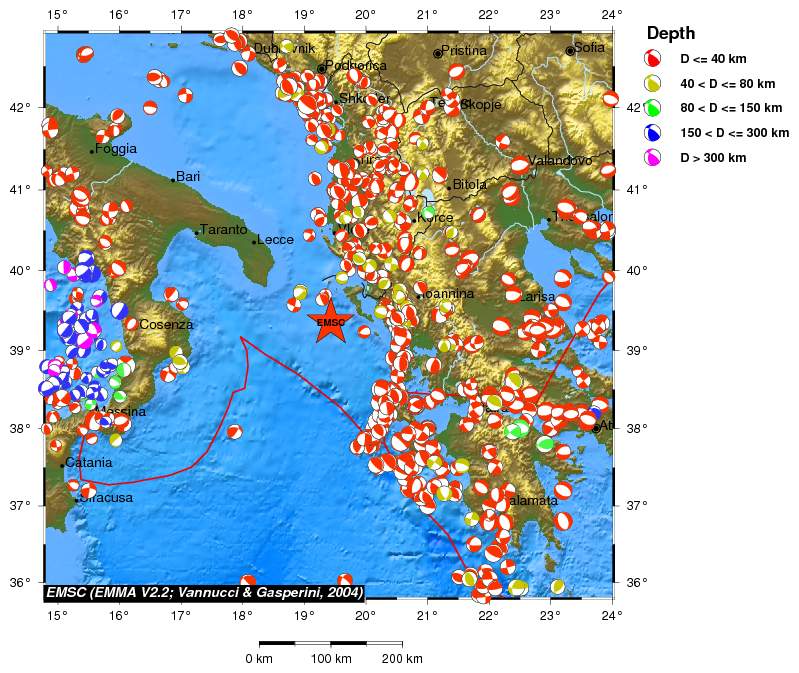Image resolution: width=799 pixels, height=673 pixels.
Task: Select the green 80–150 km legend beachball
Action: [x=653, y=108]
